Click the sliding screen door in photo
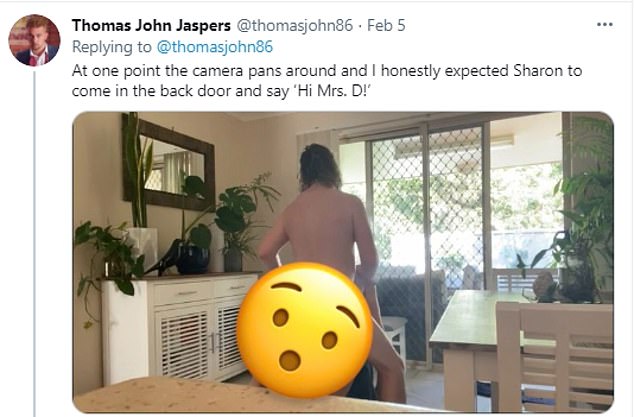 [x=429, y=243]
